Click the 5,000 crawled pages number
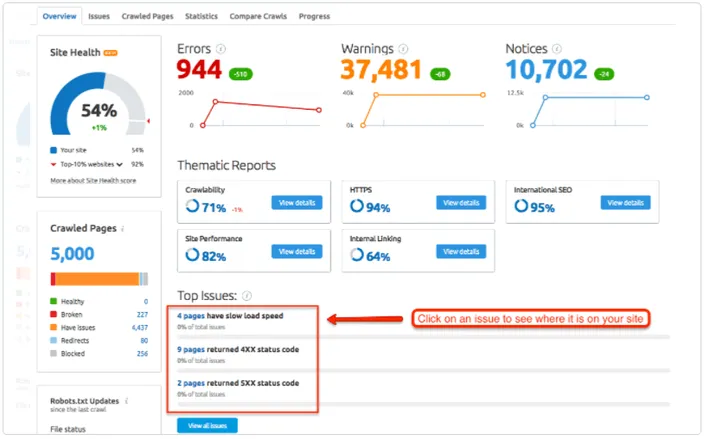This screenshot has width=704, height=439. pos(72,254)
